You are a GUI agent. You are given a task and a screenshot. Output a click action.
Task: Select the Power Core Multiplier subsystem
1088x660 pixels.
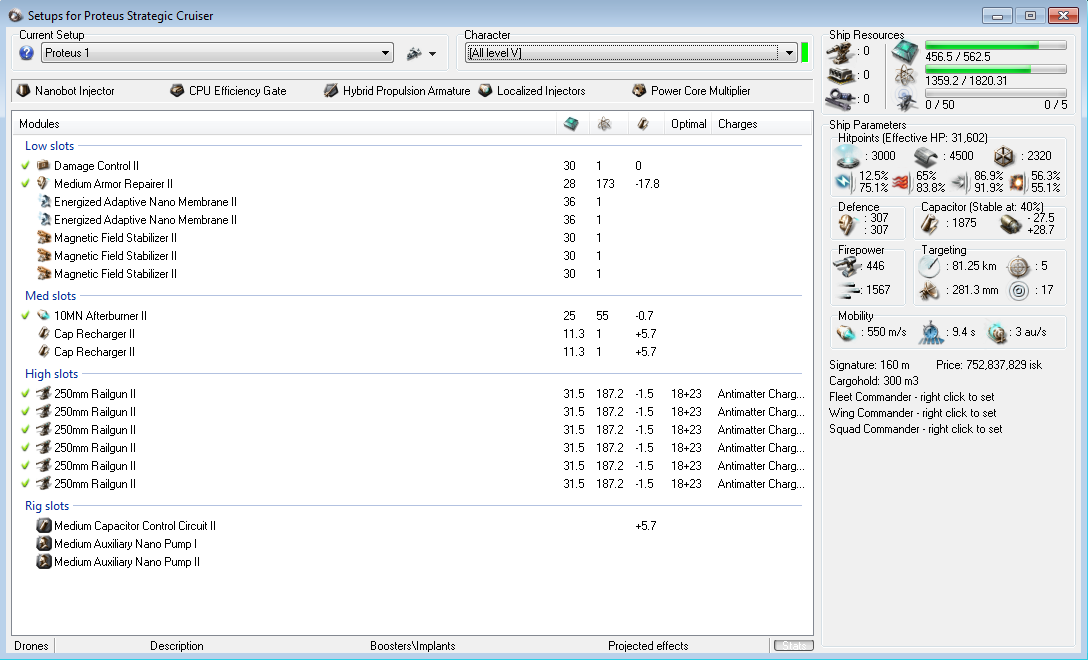tap(692, 91)
